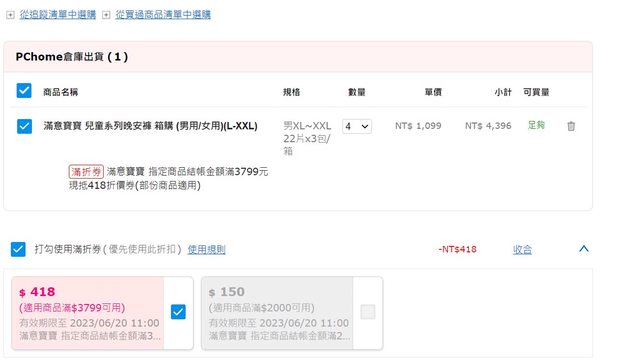Open the quantity dropdown showing 4
640x364 pixels.
pos(357,126)
